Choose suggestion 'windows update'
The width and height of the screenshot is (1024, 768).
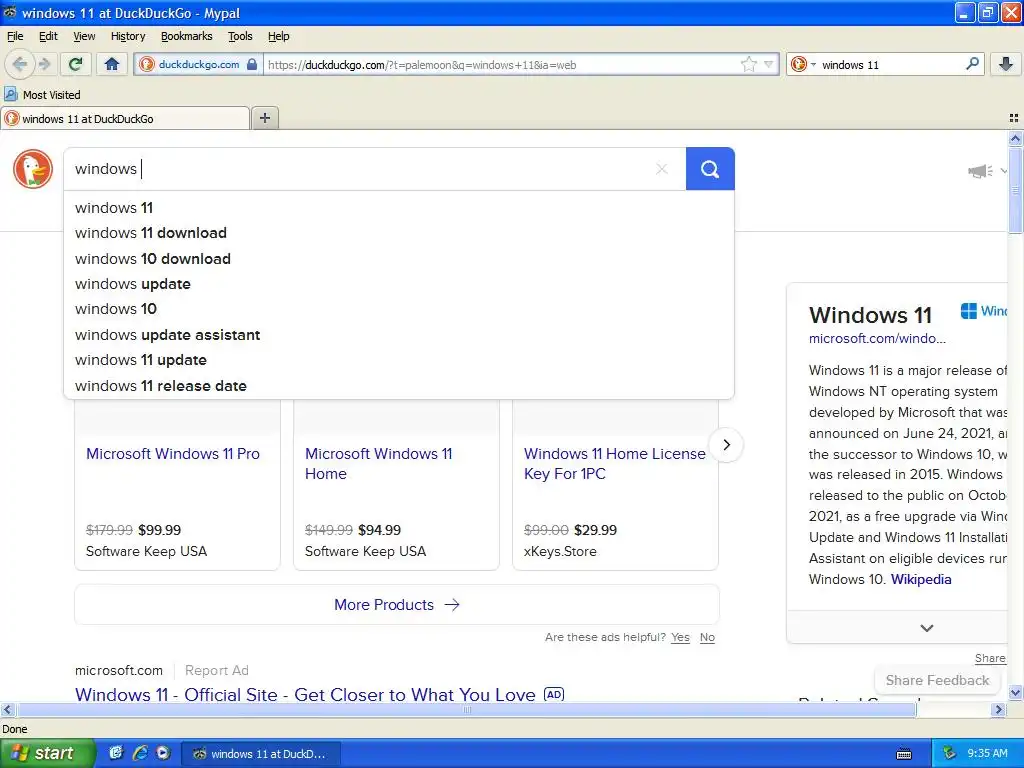(398, 284)
